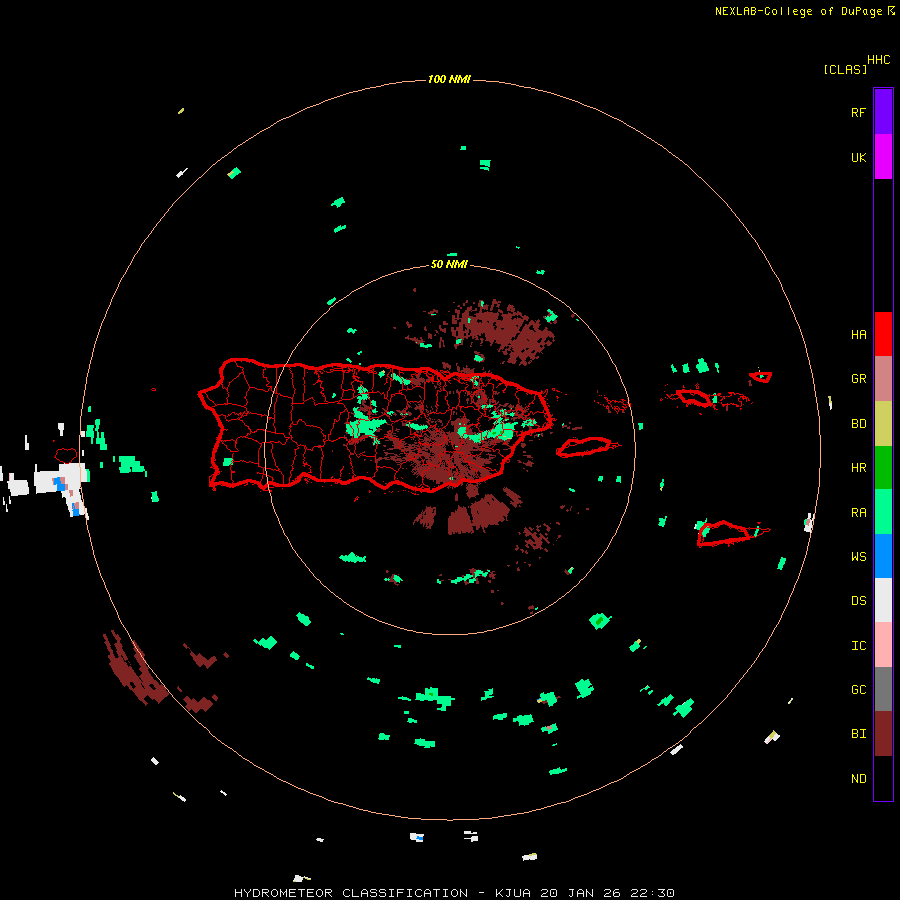The width and height of the screenshot is (900, 900).
Task: Click the "IC" legend label
Action: (859, 646)
